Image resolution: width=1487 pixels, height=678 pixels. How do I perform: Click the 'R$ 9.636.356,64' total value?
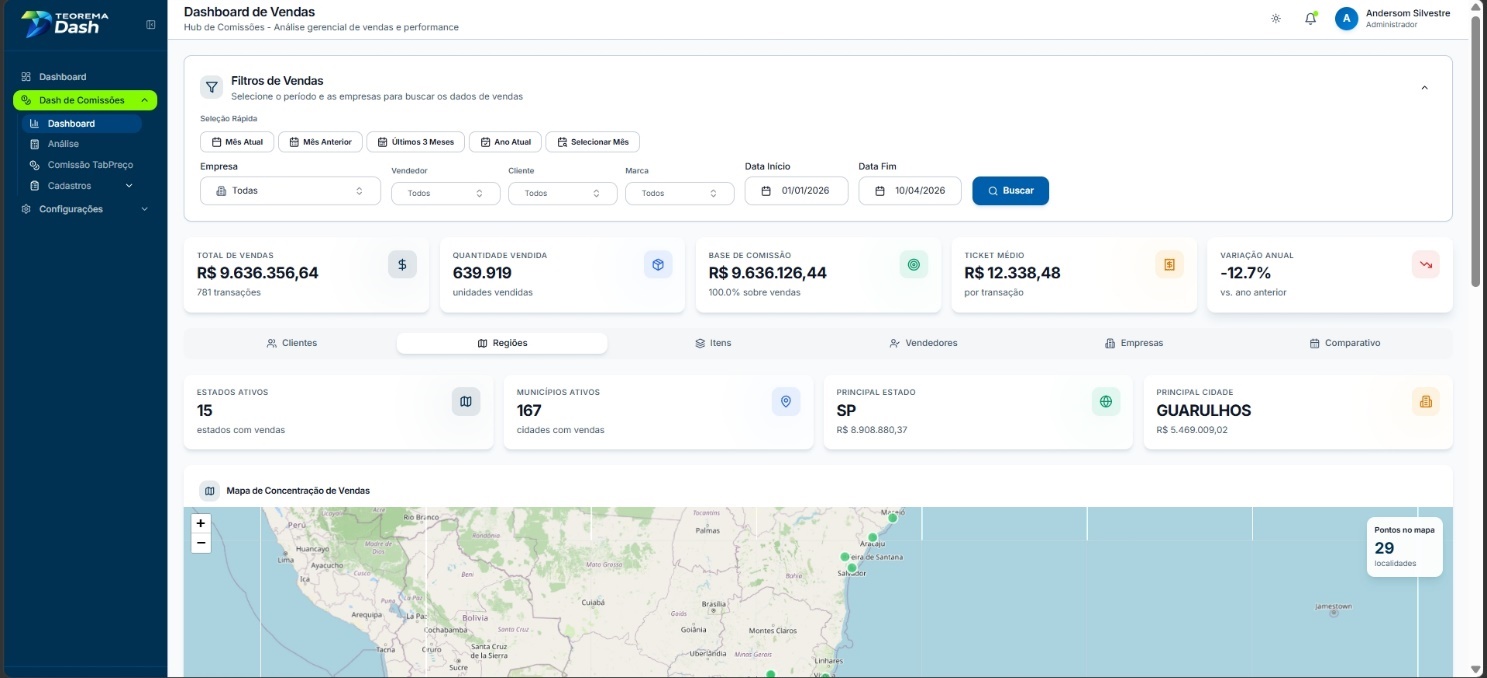pyautogui.click(x=258, y=273)
